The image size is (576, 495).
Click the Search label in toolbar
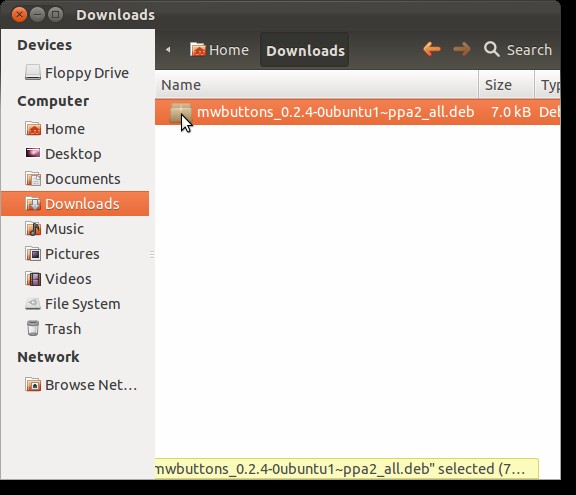[529, 50]
